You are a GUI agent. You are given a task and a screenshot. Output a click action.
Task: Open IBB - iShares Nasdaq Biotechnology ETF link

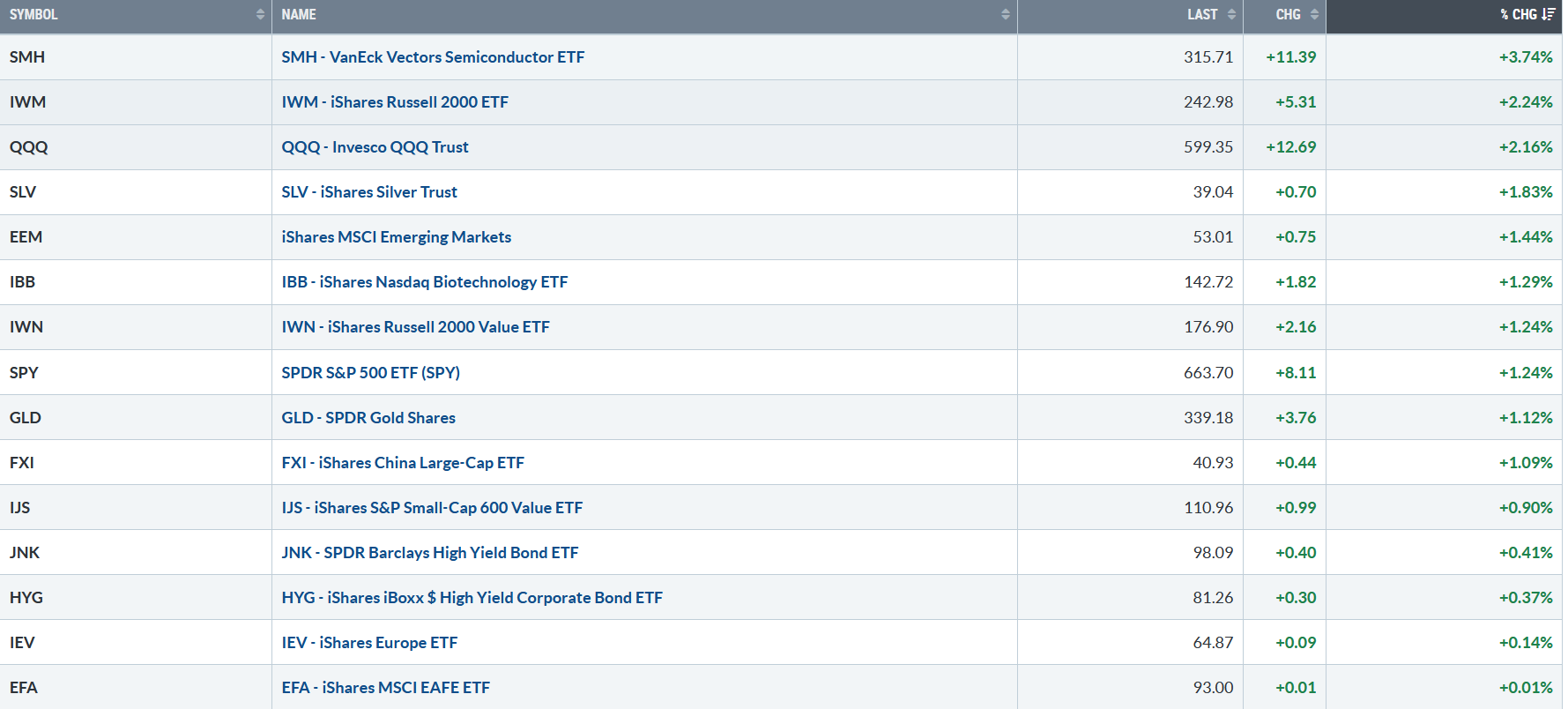424,282
